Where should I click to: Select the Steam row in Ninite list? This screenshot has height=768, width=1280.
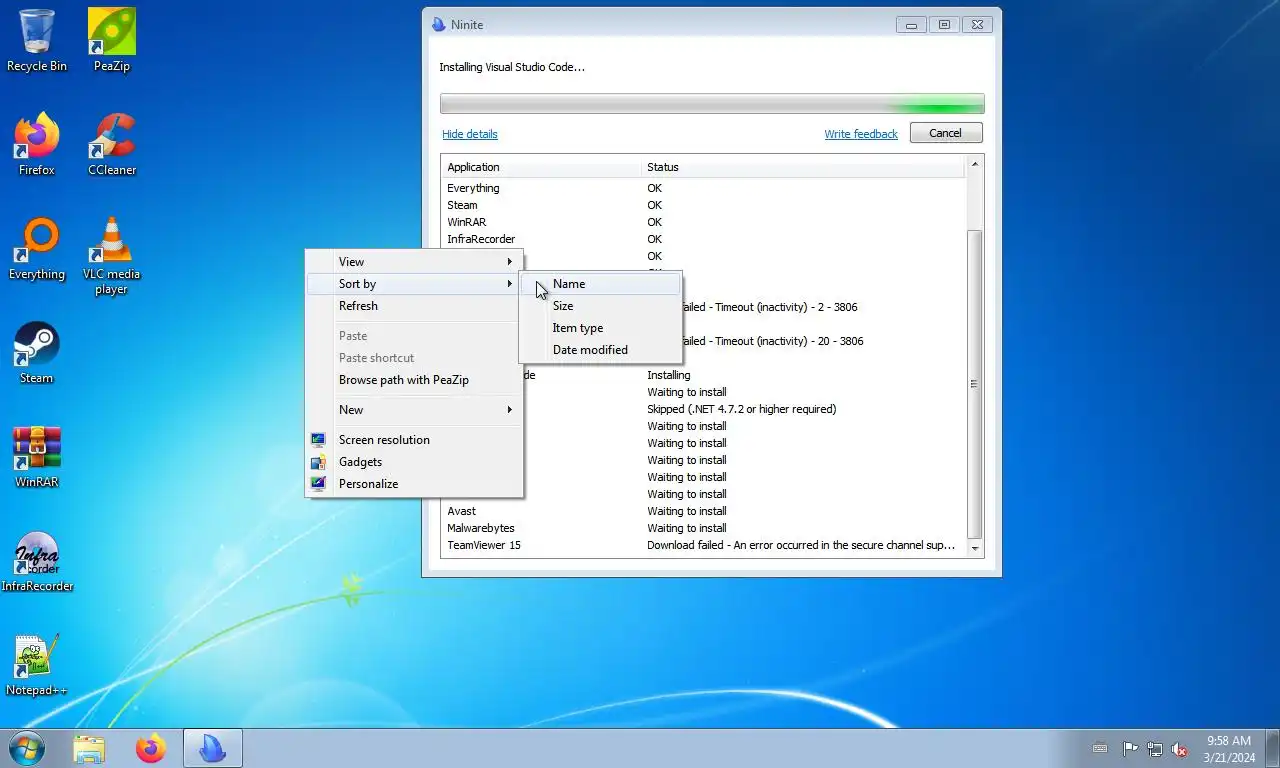tap(704, 205)
